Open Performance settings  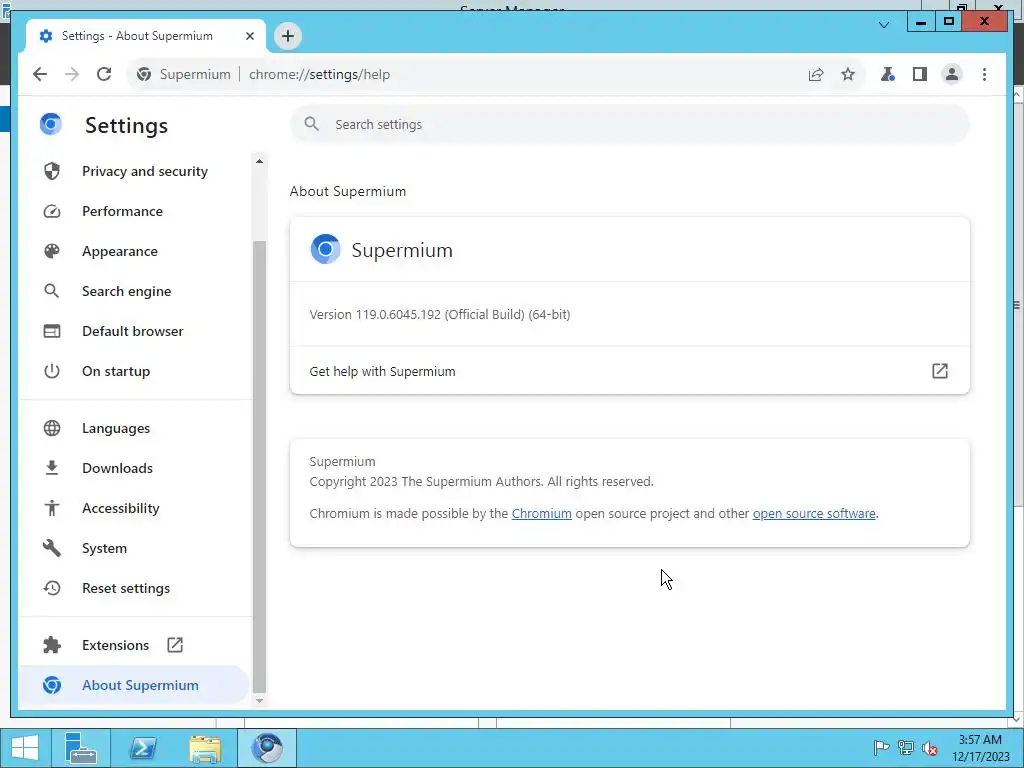[x=134, y=211]
